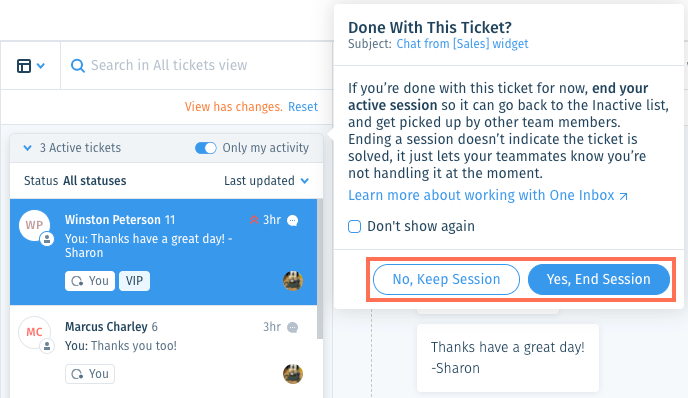Collapse the 3 Active tickets section

click(x=28, y=148)
